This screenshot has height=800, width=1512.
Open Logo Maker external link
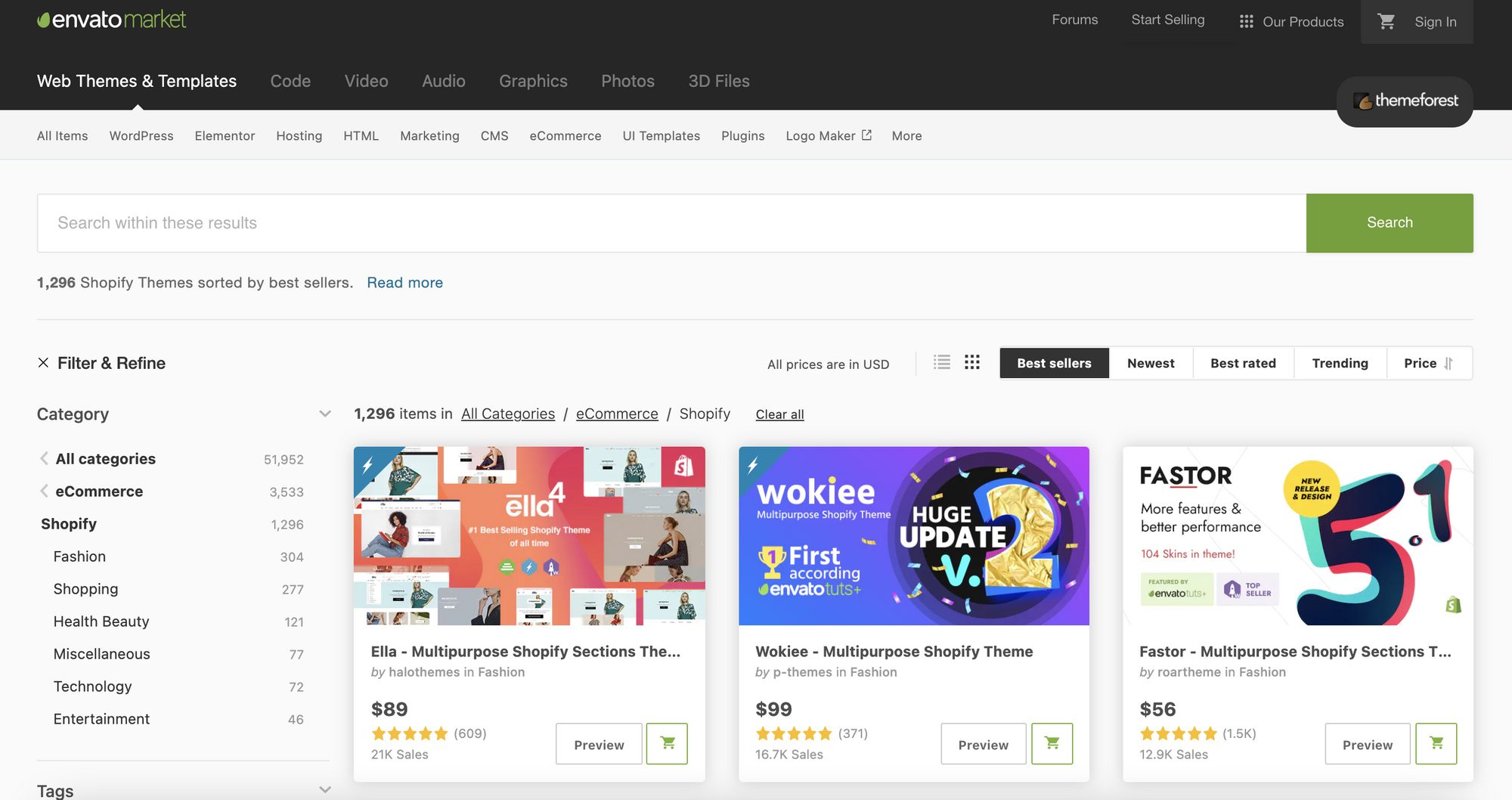tap(829, 136)
